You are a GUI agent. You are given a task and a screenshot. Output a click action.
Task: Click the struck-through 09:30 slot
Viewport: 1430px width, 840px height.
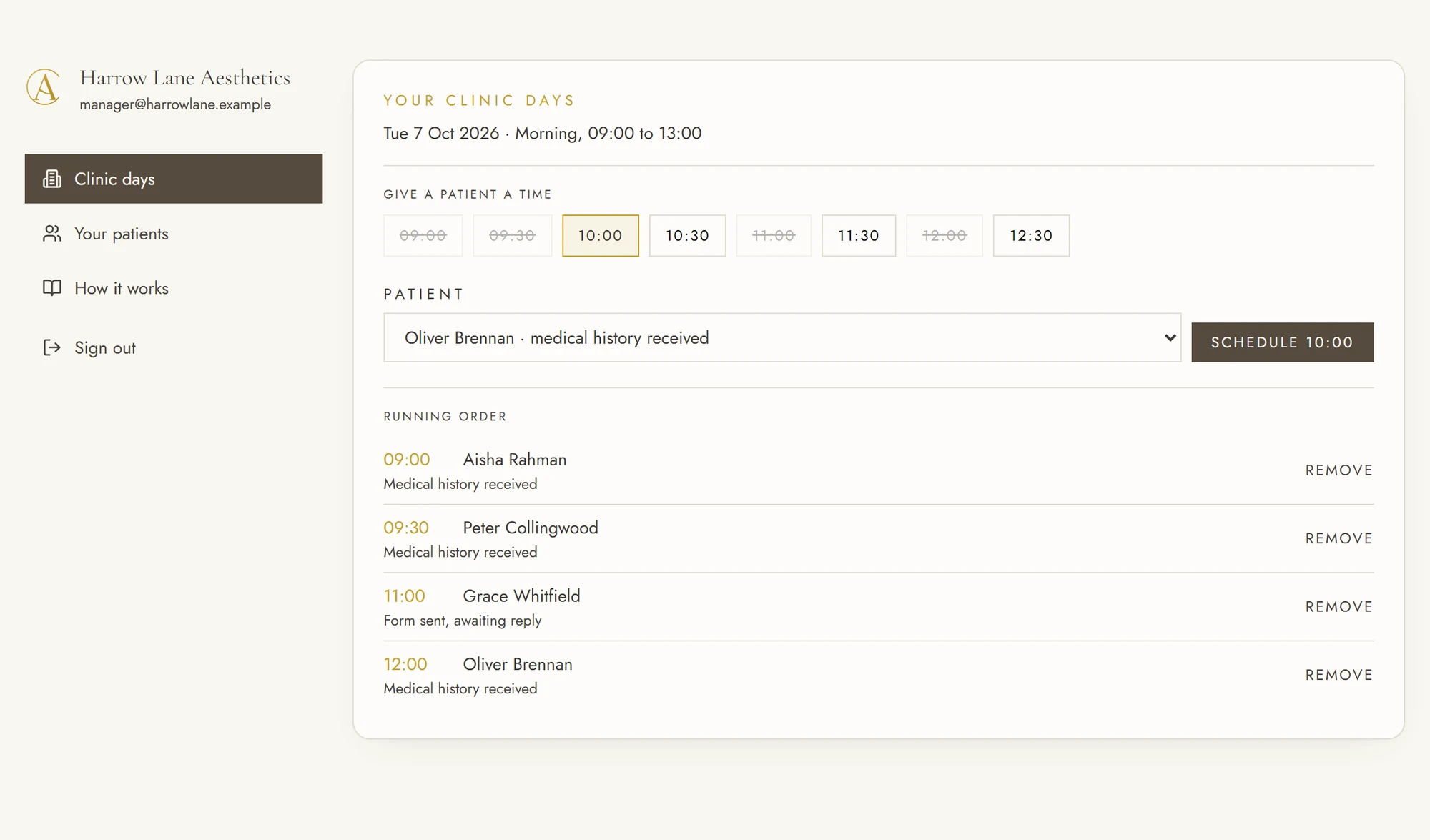click(x=513, y=236)
